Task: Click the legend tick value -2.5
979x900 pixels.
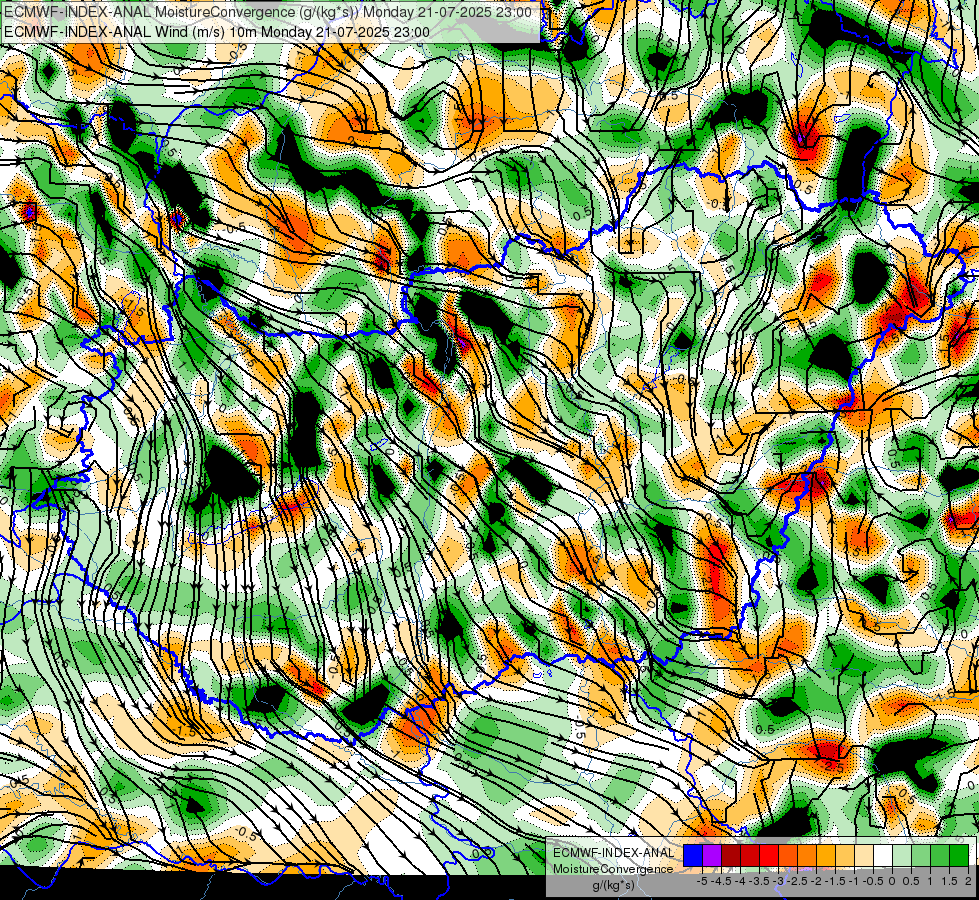Action: point(797,881)
